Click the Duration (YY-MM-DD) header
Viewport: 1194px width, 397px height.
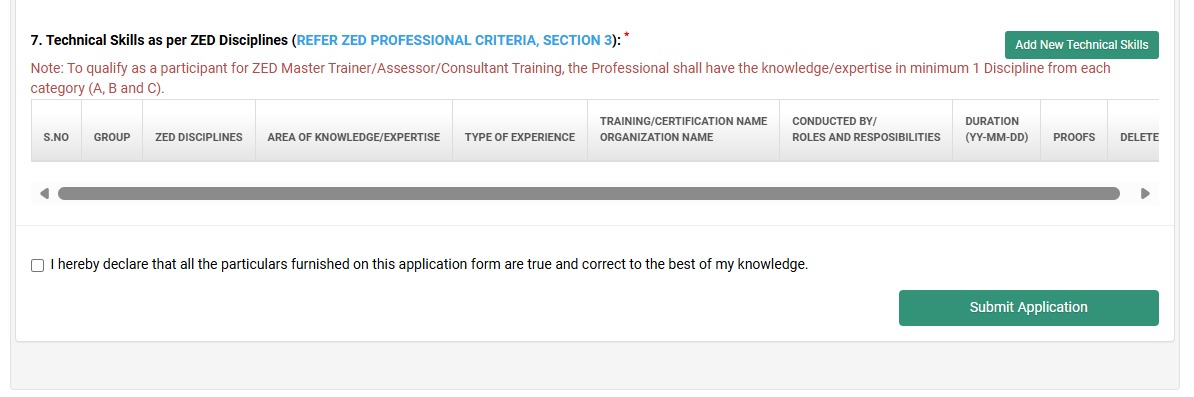point(991,130)
